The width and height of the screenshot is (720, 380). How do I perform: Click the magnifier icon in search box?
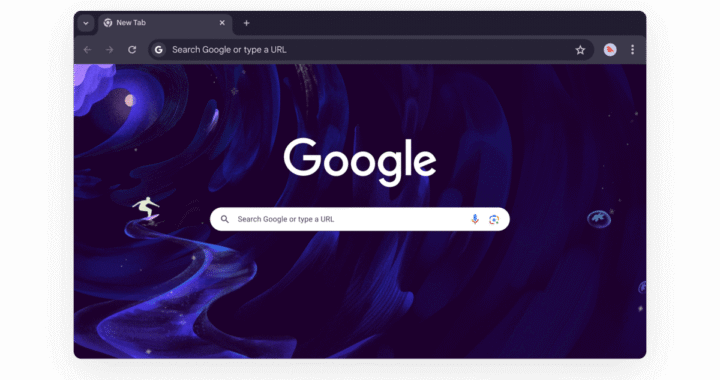(225, 219)
